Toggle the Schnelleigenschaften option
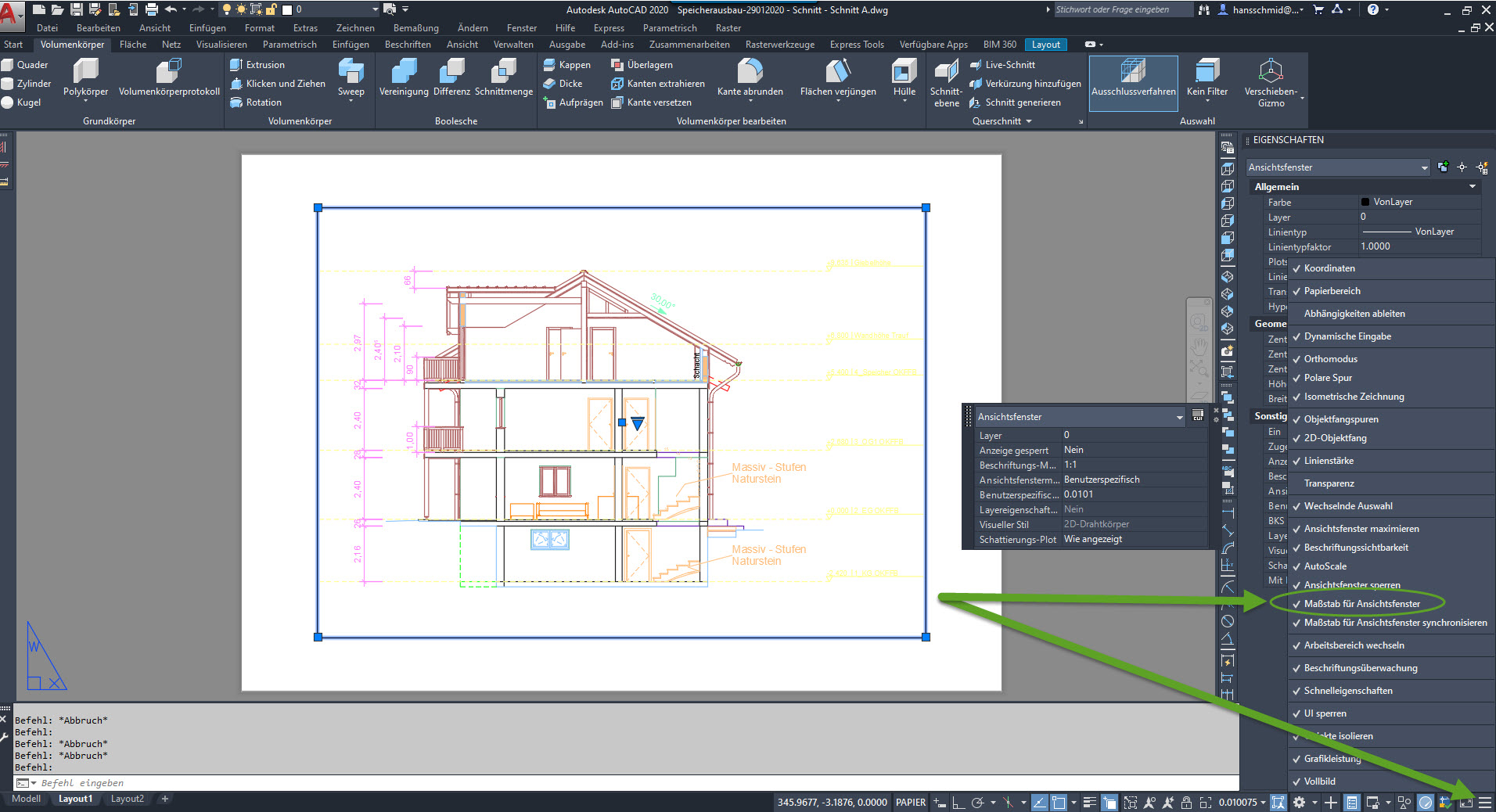 (1348, 691)
